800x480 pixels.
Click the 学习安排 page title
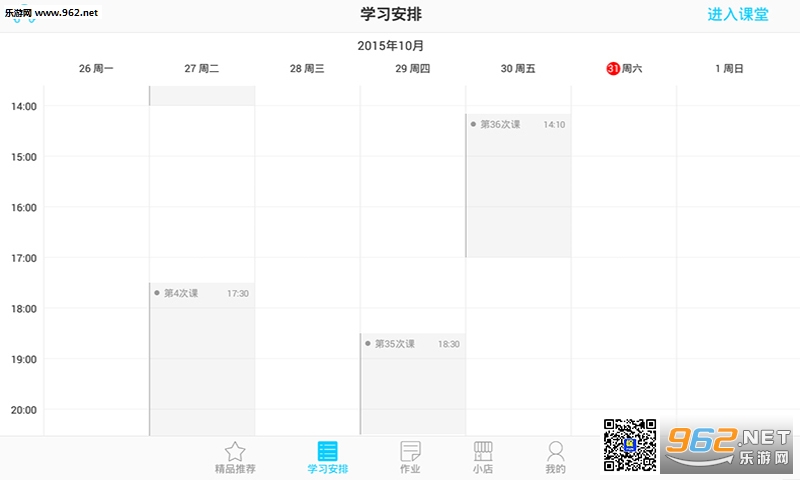click(x=391, y=14)
